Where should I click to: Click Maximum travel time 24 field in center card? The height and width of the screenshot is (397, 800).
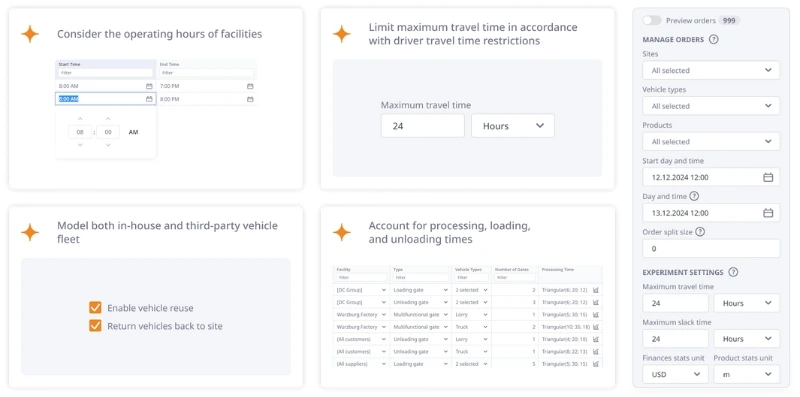[422, 126]
